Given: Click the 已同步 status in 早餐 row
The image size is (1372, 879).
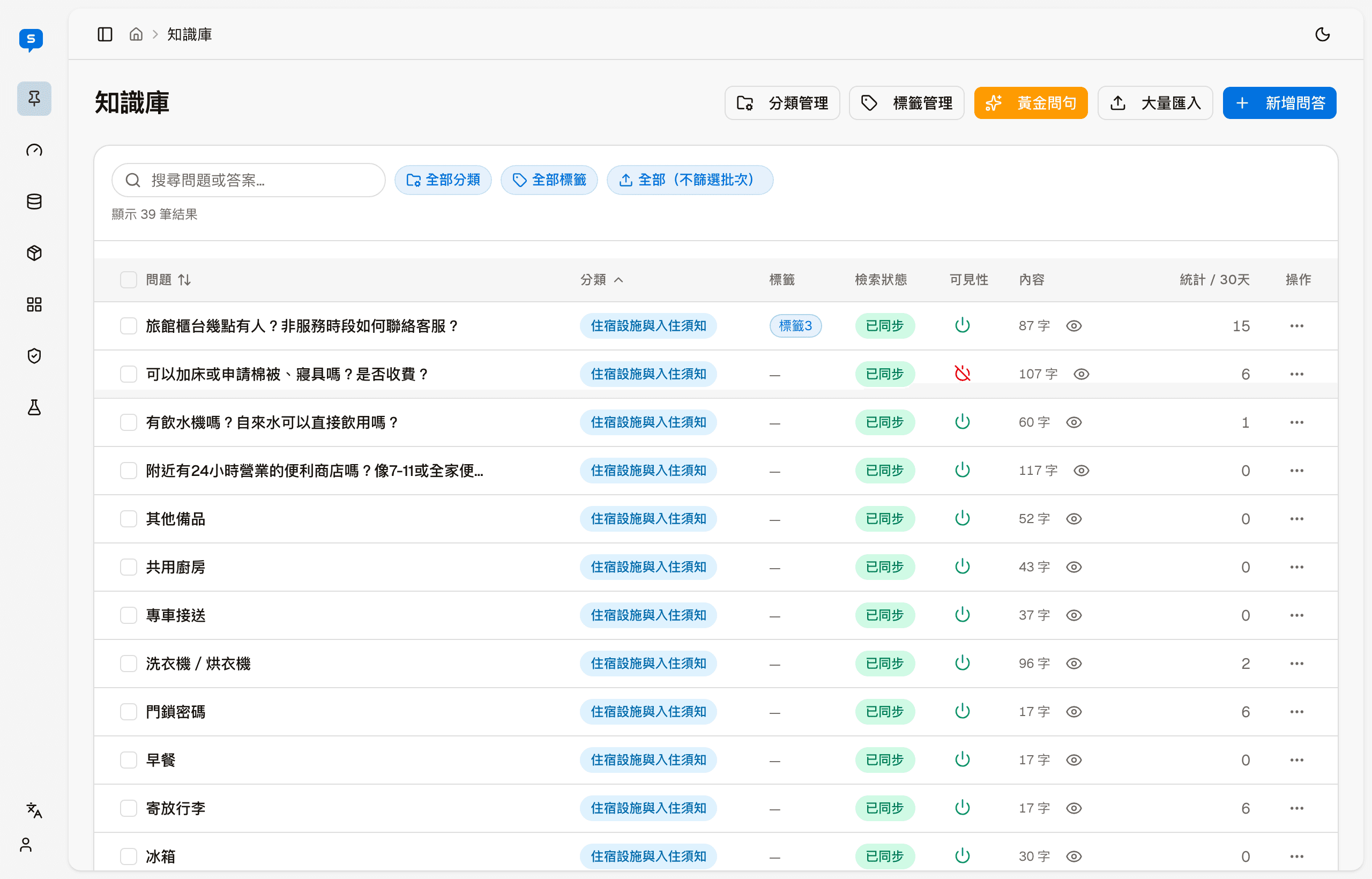Looking at the screenshot, I should coord(885,759).
